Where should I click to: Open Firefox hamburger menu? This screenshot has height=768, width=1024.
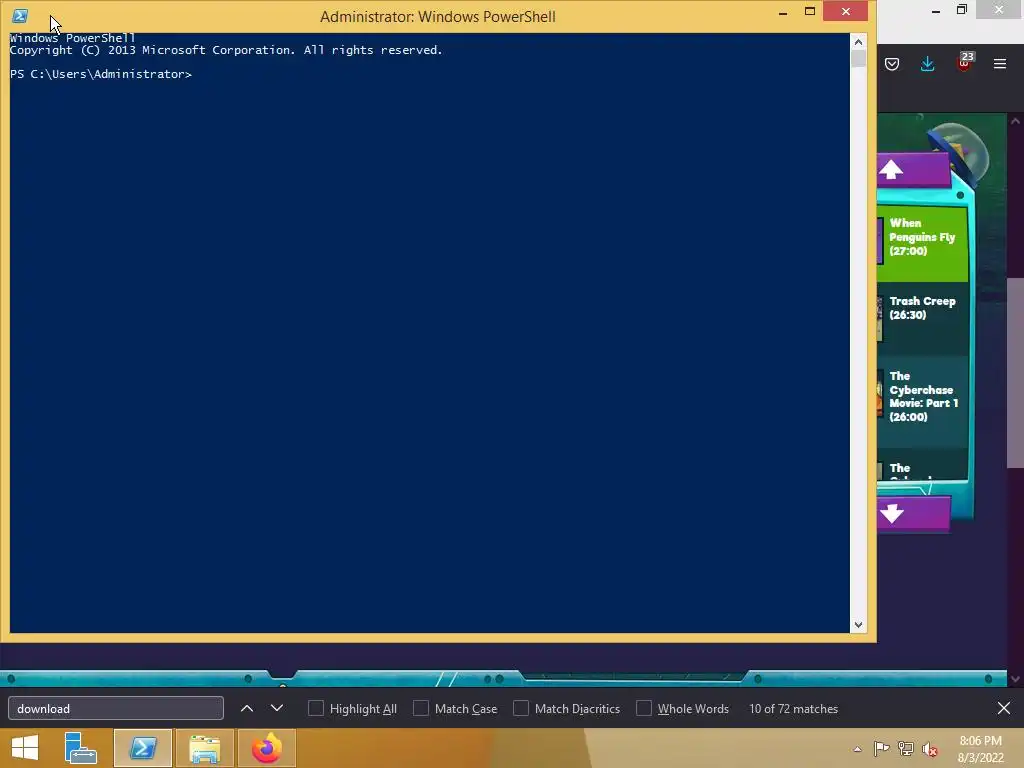[x=1000, y=64]
